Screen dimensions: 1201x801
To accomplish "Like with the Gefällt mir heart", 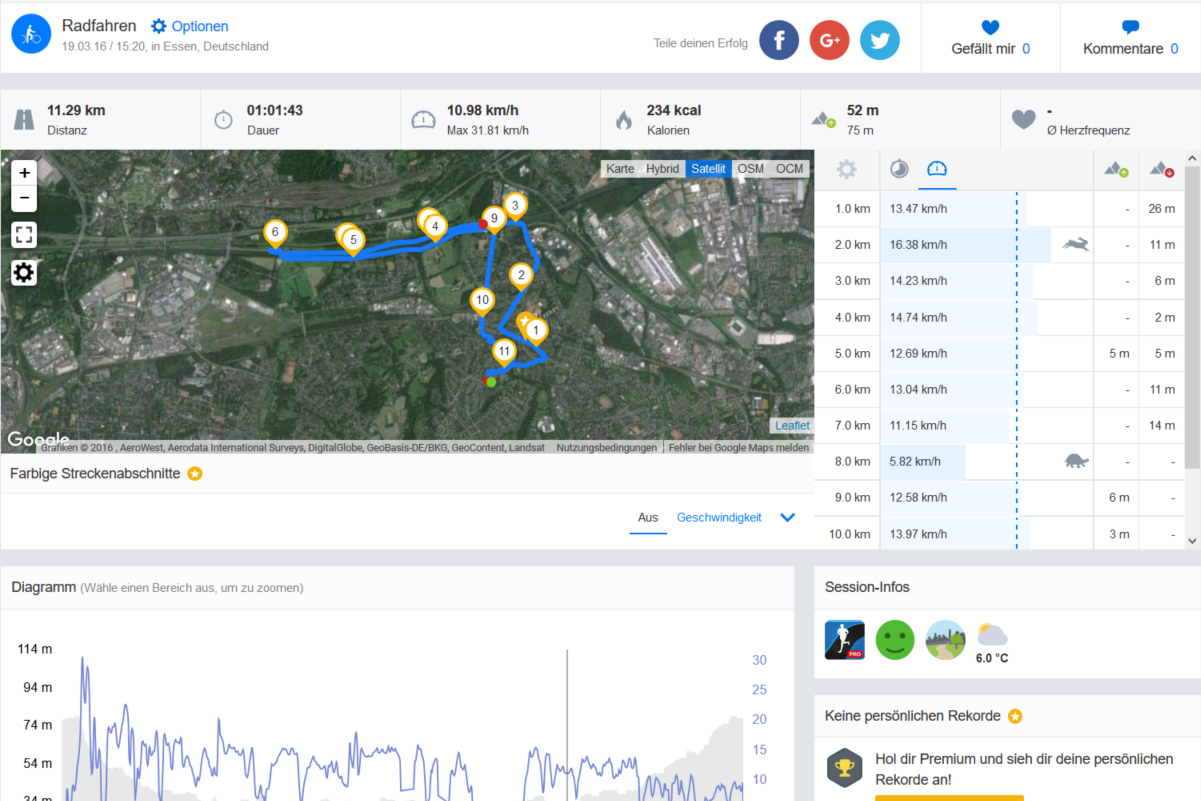I will (990, 38).
